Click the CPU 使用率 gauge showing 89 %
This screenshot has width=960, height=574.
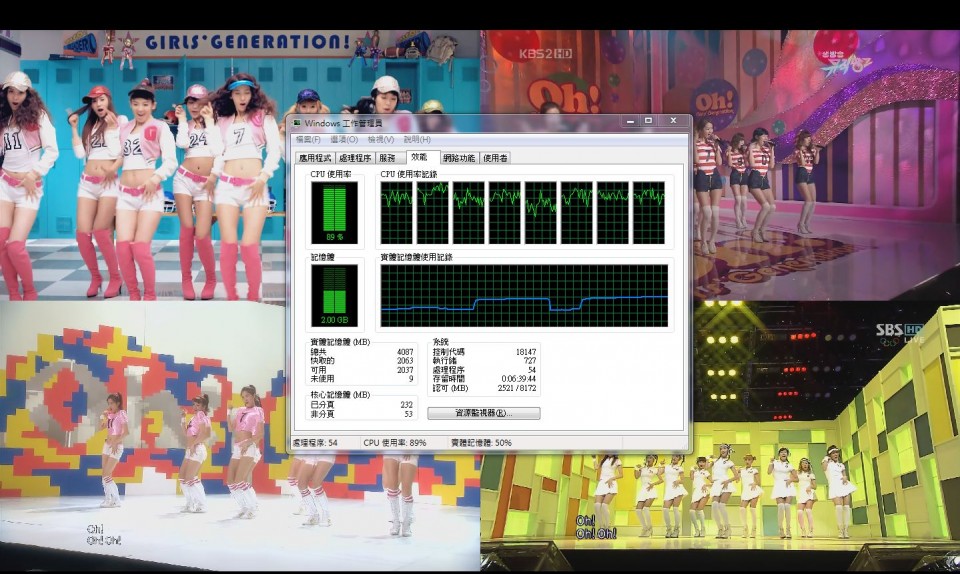click(334, 212)
